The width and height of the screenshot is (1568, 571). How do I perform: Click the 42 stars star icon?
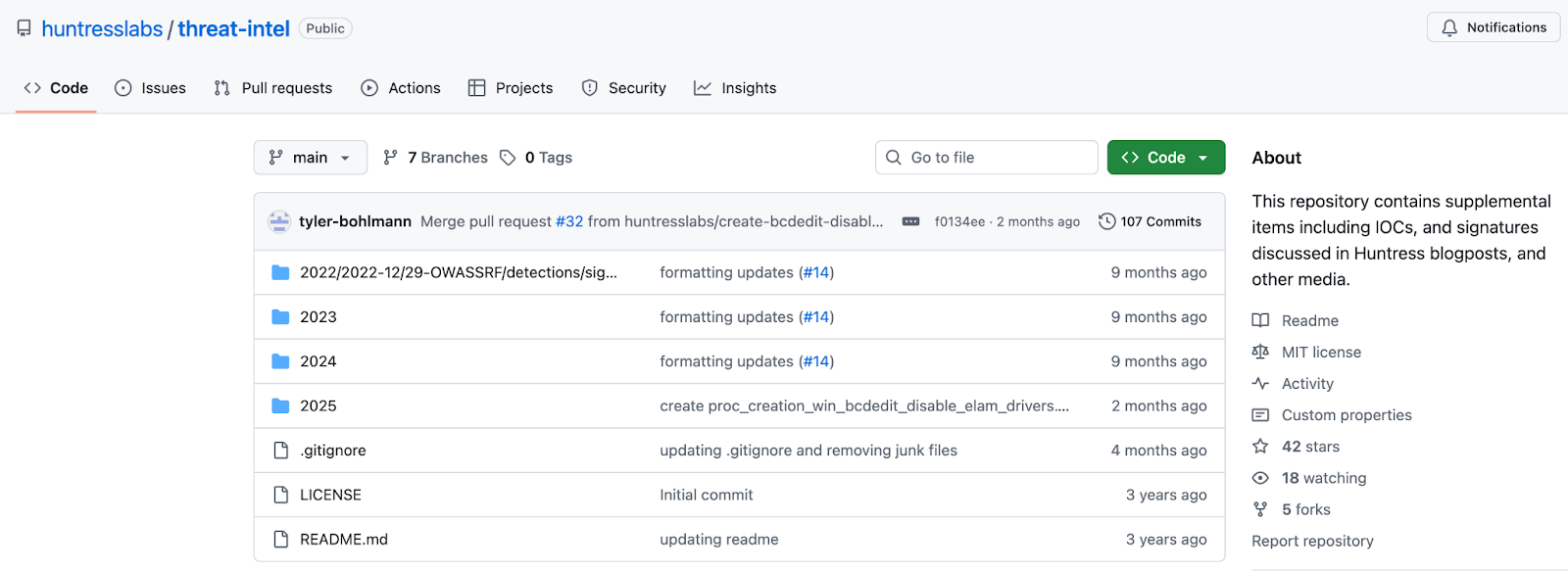pyautogui.click(x=1260, y=447)
